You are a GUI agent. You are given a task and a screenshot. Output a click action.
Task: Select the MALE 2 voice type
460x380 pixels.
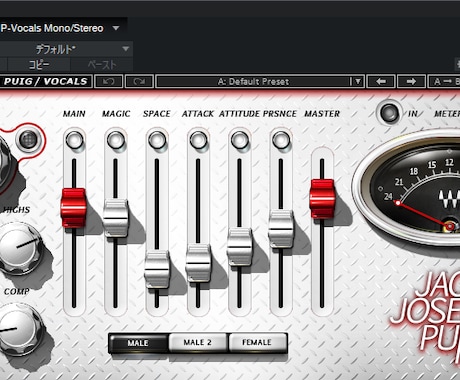pyautogui.click(x=198, y=342)
